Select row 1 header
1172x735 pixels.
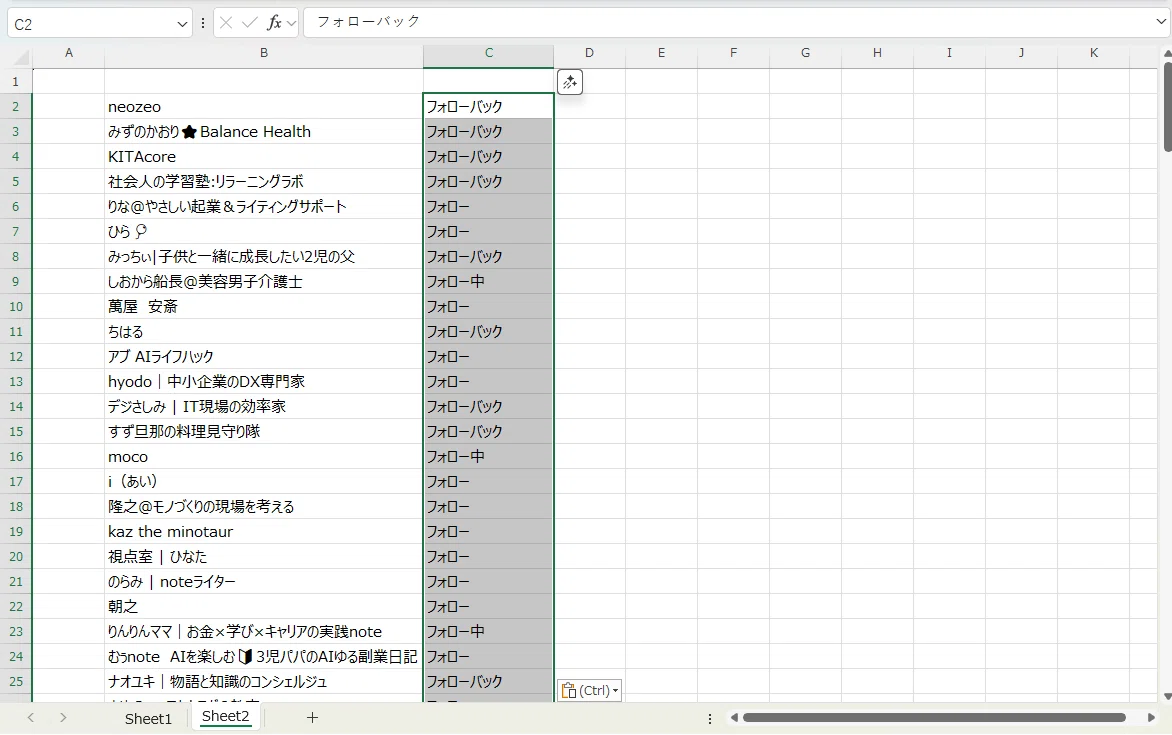pos(16,82)
